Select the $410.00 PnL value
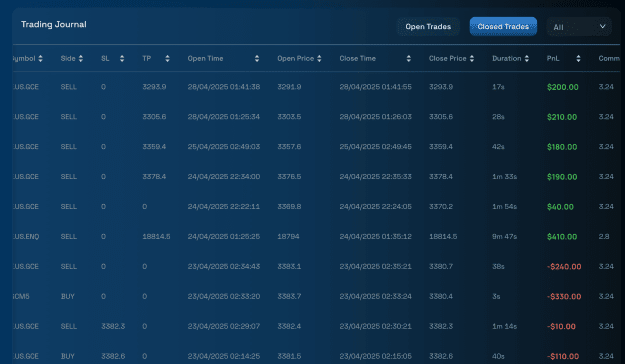Viewport: 625px width, 364px height. tap(562, 237)
